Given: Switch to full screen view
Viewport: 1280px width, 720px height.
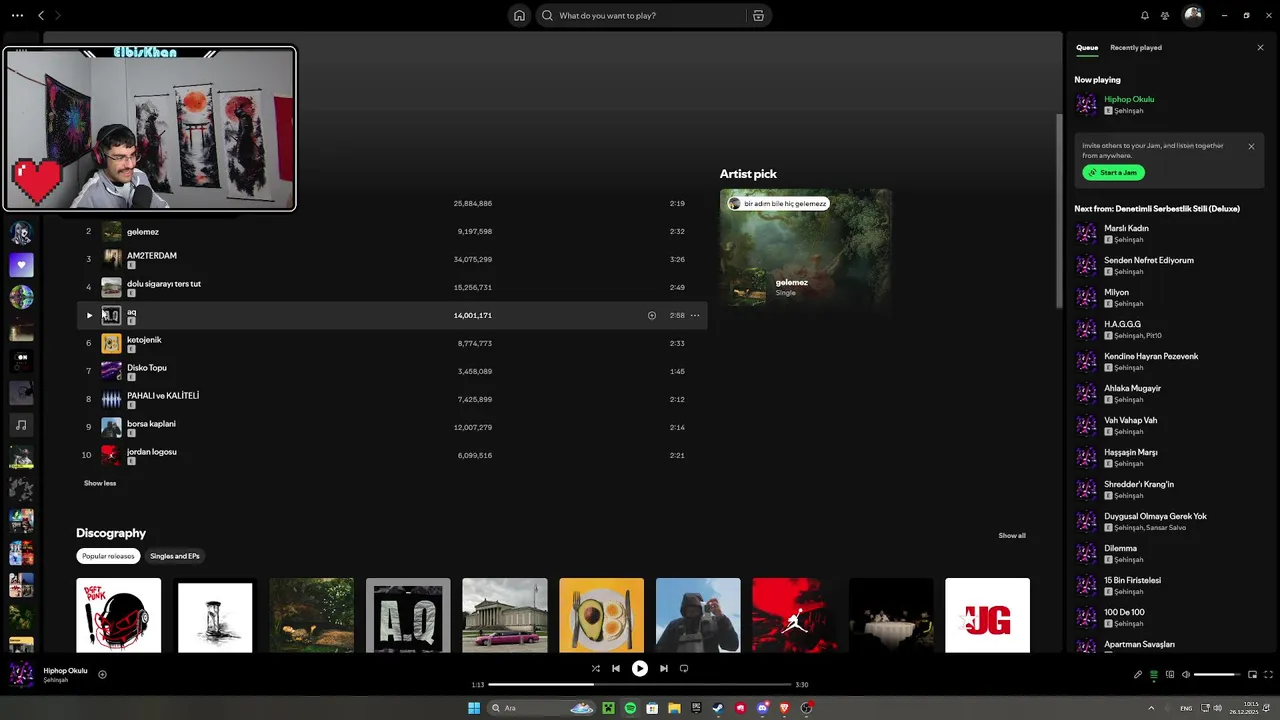Looking at the screenshot, I should tap(1269, 674).
